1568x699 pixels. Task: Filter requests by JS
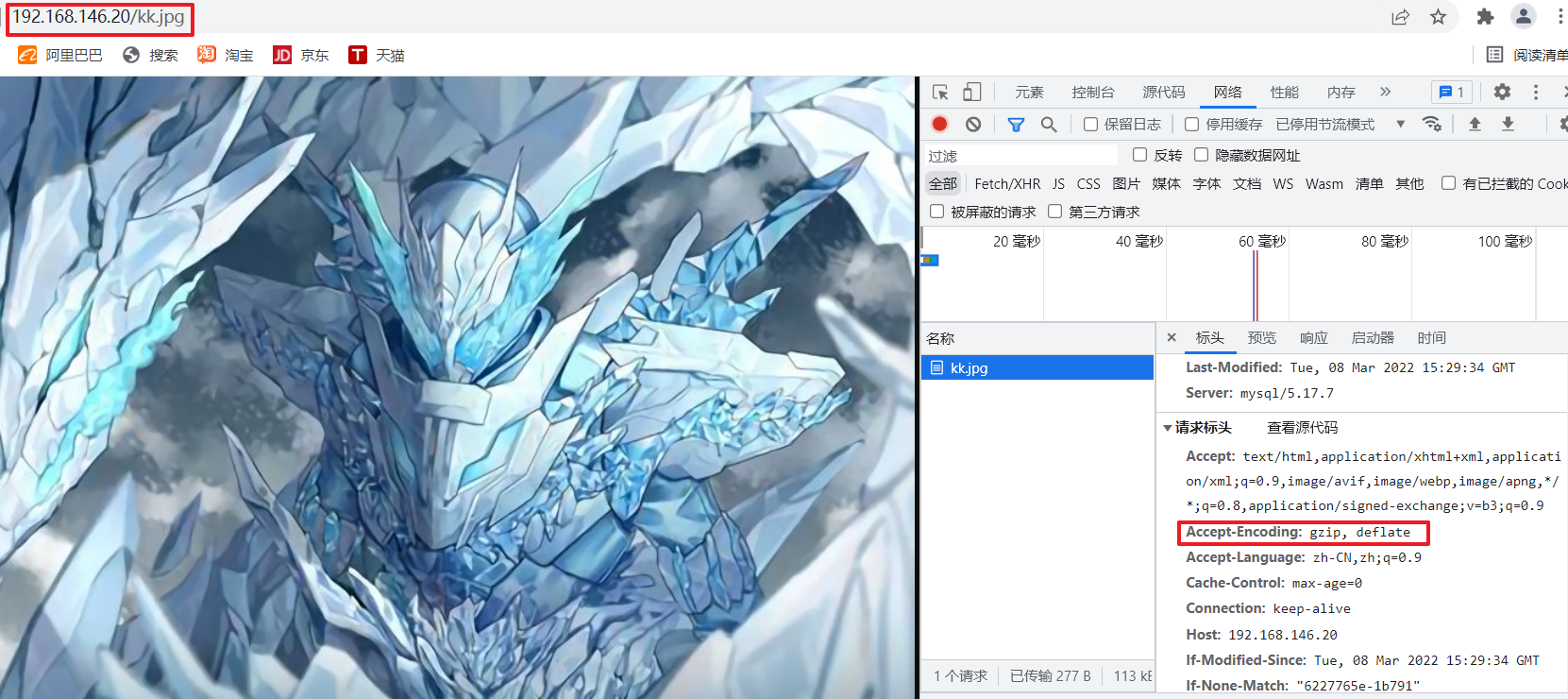(x=1058, y=183)
